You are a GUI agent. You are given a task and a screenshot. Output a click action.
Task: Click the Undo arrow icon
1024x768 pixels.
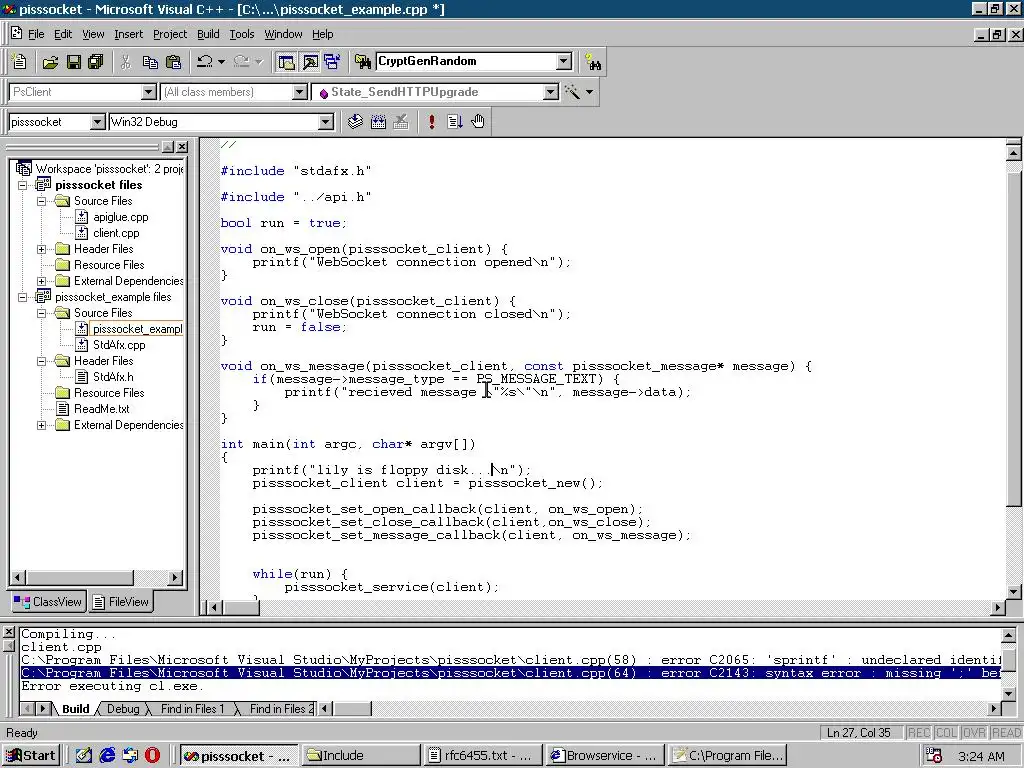[204, 62]
